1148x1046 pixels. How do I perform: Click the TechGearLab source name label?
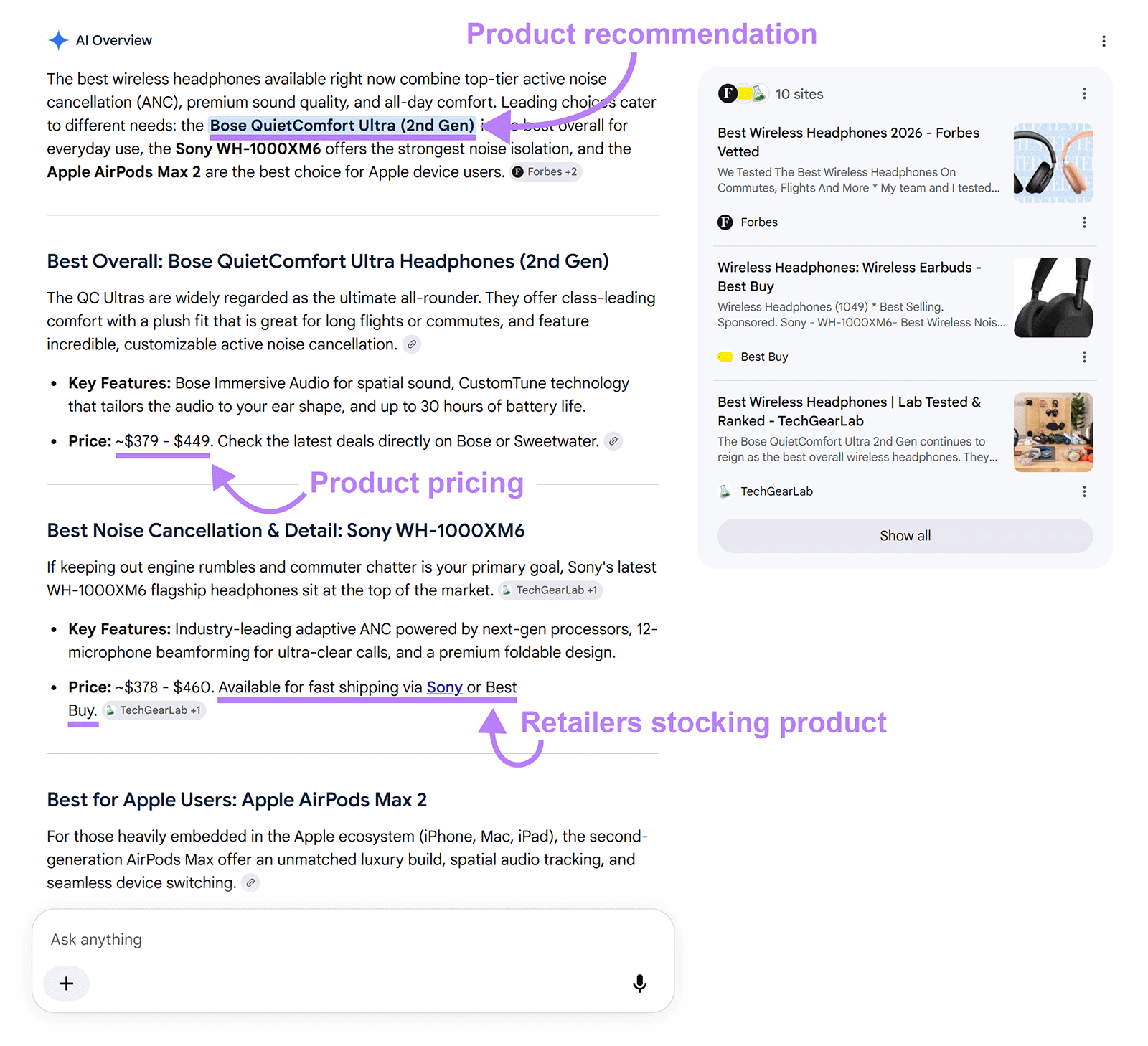click(x=776, y=491)
